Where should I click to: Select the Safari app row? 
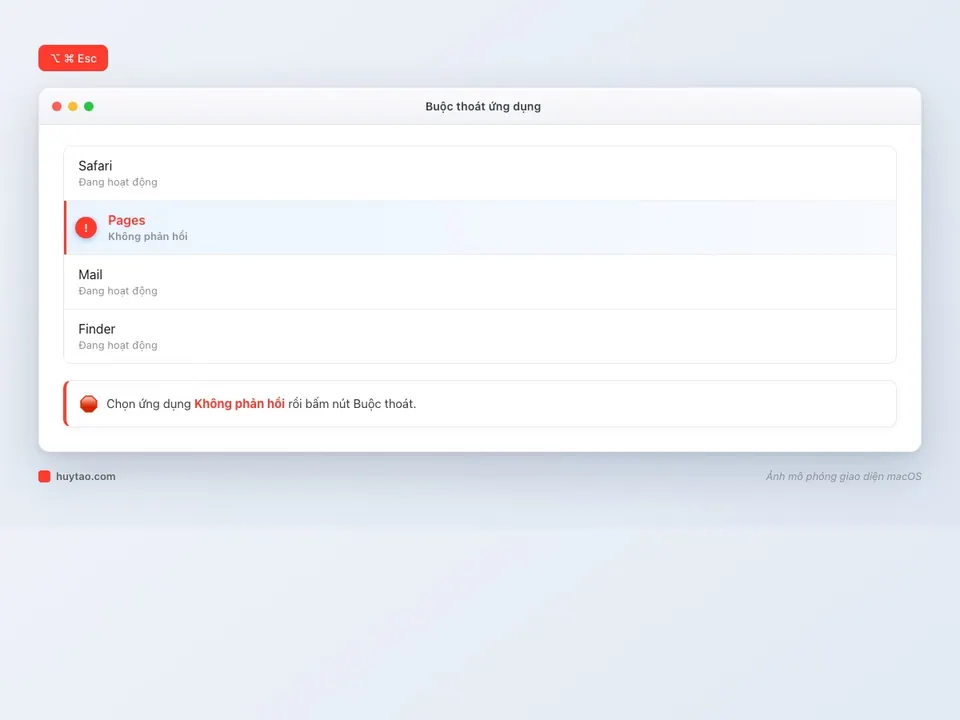click(x=480, y=173)
